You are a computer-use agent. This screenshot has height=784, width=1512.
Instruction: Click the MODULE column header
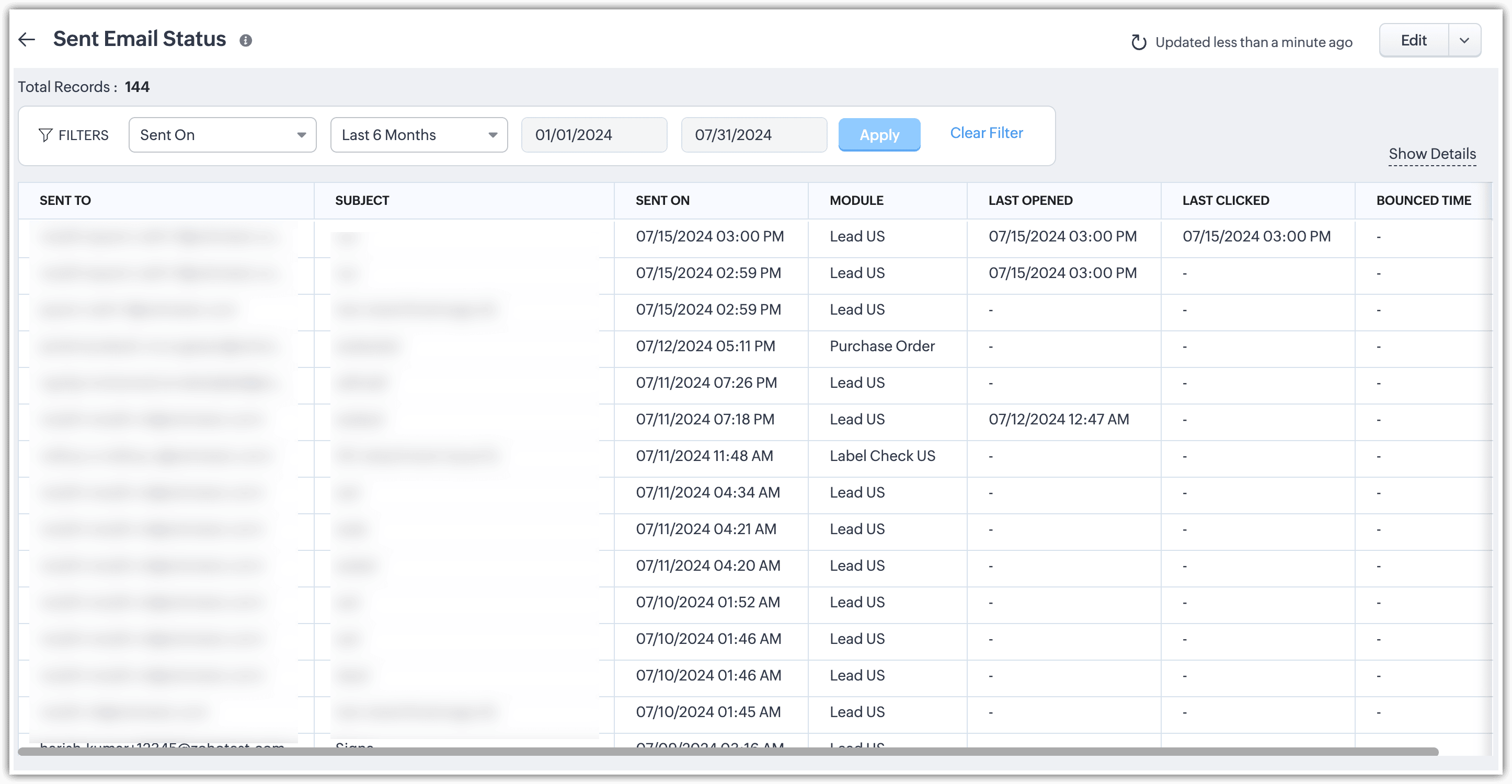pos(856,200)
